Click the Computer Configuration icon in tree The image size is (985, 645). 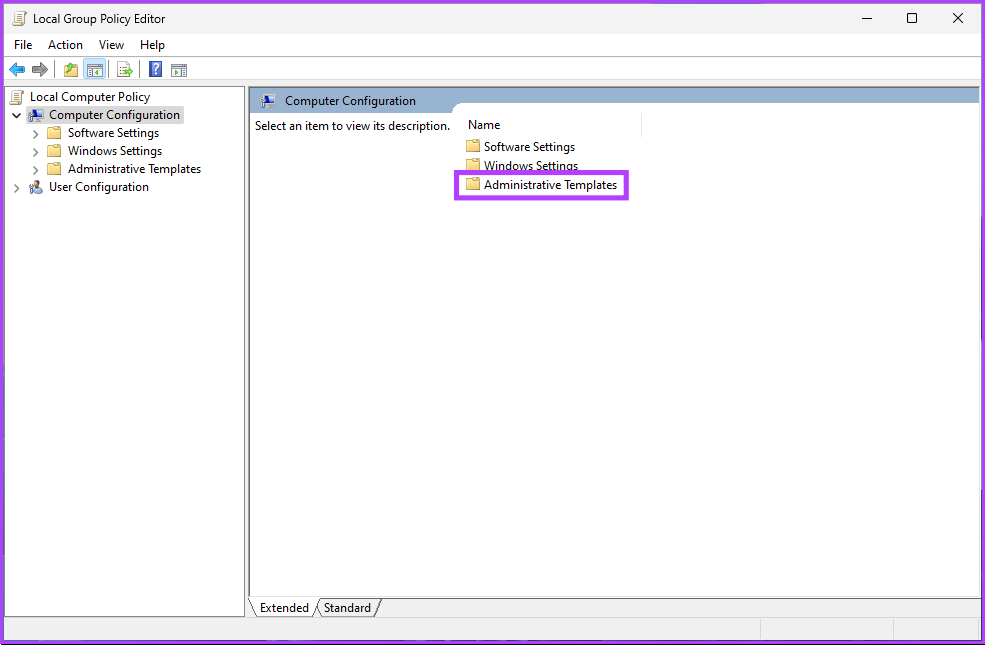36,115
